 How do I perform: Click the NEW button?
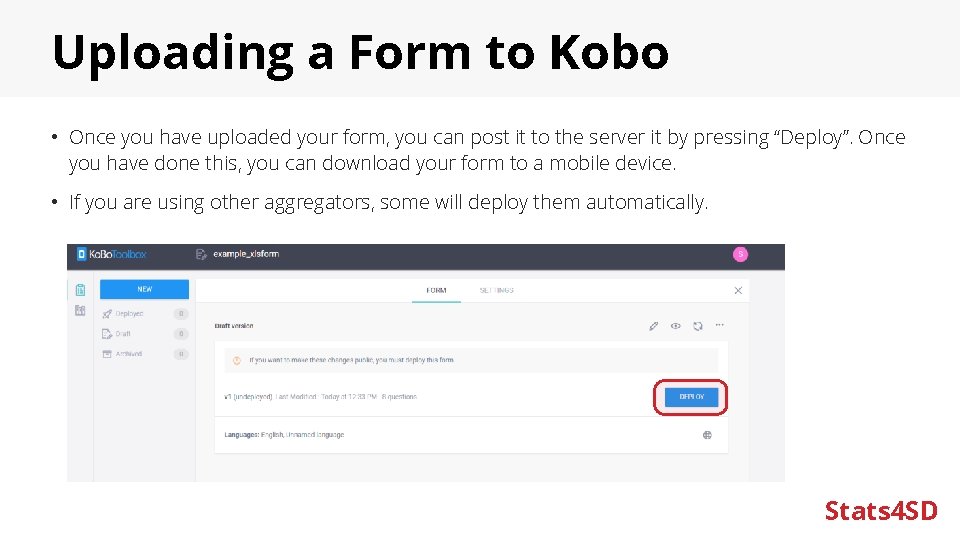tap(145, 289)
